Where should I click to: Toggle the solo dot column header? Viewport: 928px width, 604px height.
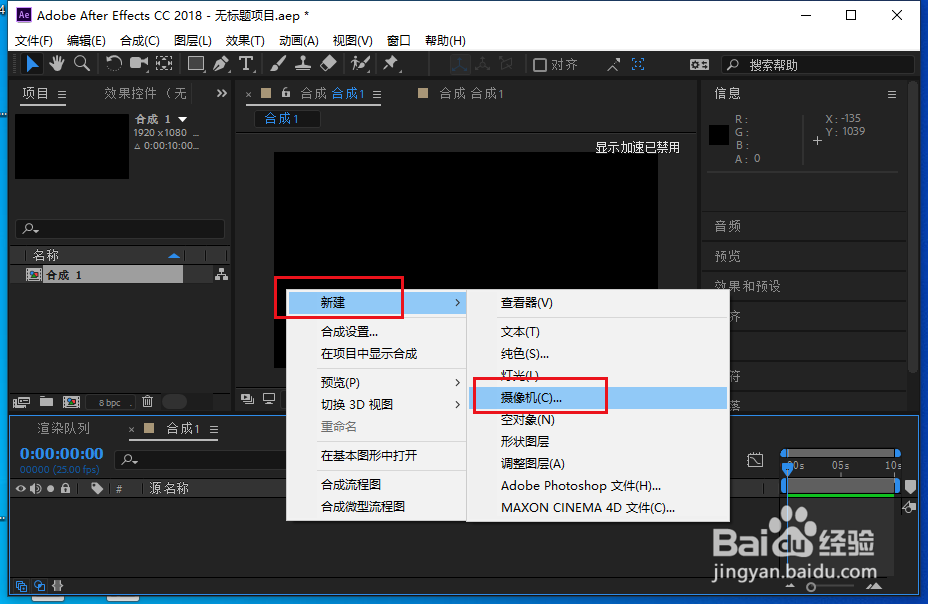click(50, 489)
